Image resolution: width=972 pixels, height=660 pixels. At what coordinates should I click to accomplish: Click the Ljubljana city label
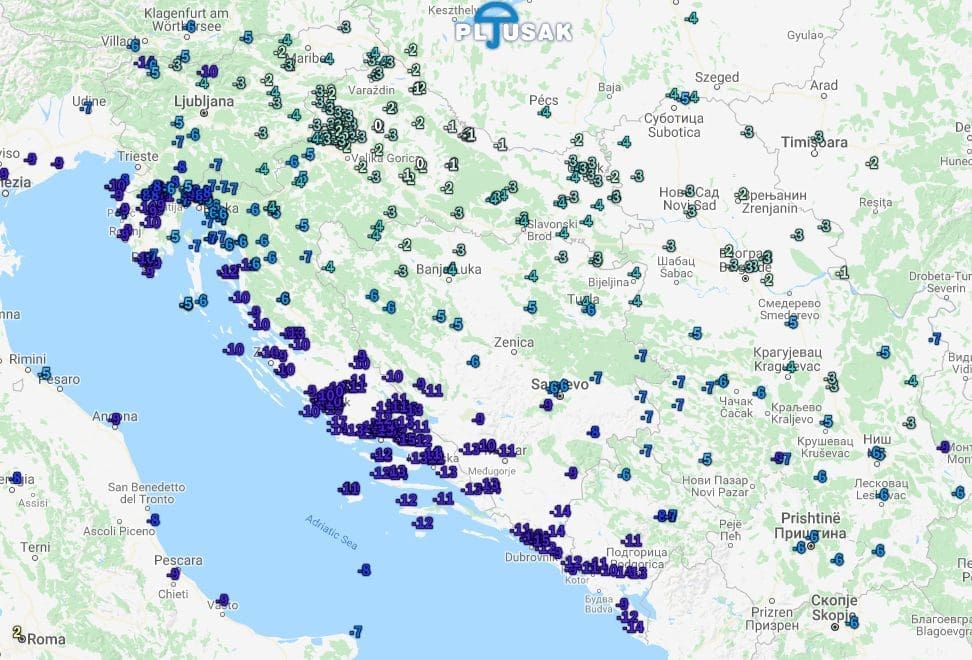[x=203, y=101]
